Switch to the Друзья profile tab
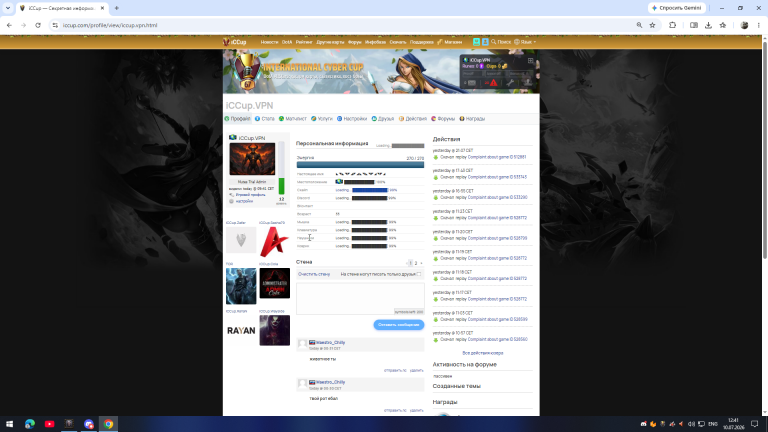The image size is (768, 432). (x=383, y=119)
